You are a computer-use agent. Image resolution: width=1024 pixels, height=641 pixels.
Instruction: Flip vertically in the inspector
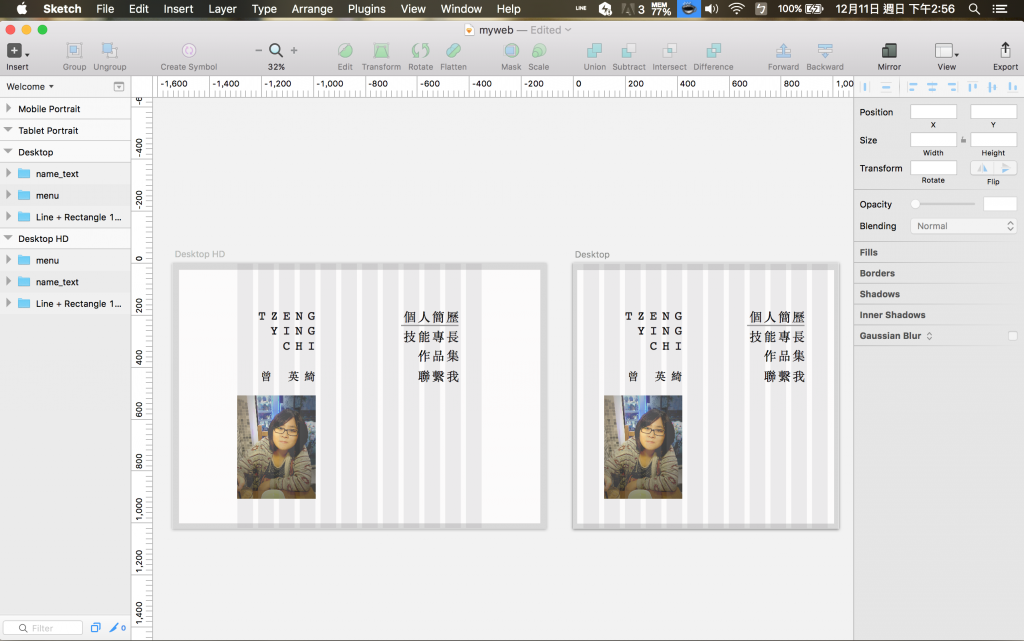coord(1005,168)
